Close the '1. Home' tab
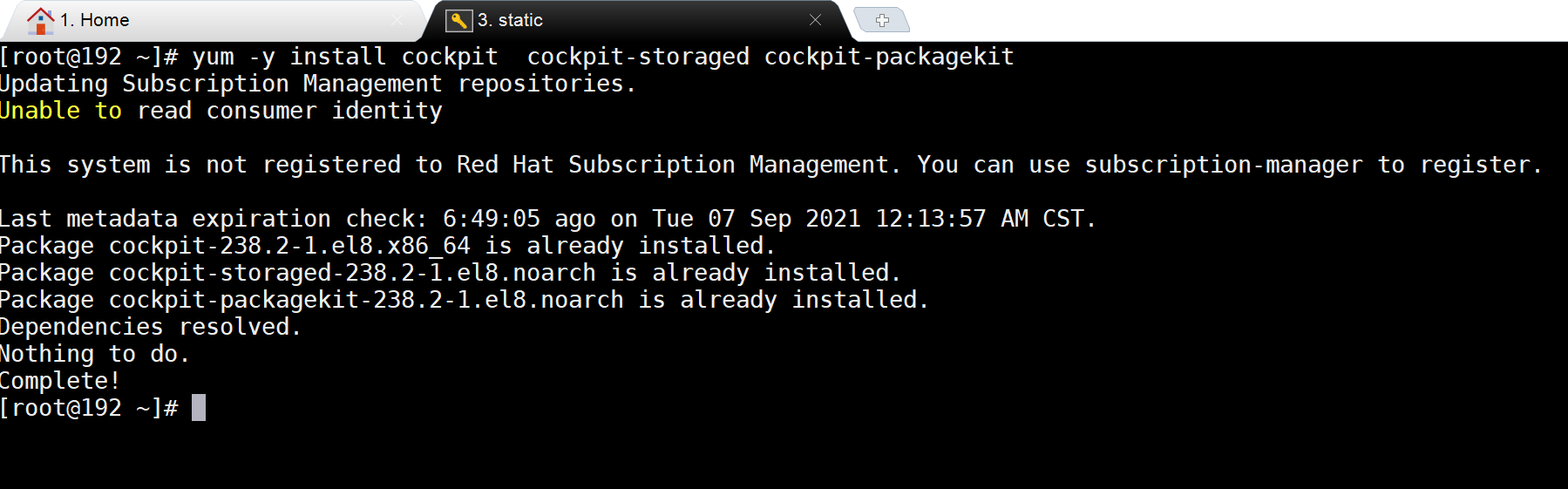 [397, 20]
